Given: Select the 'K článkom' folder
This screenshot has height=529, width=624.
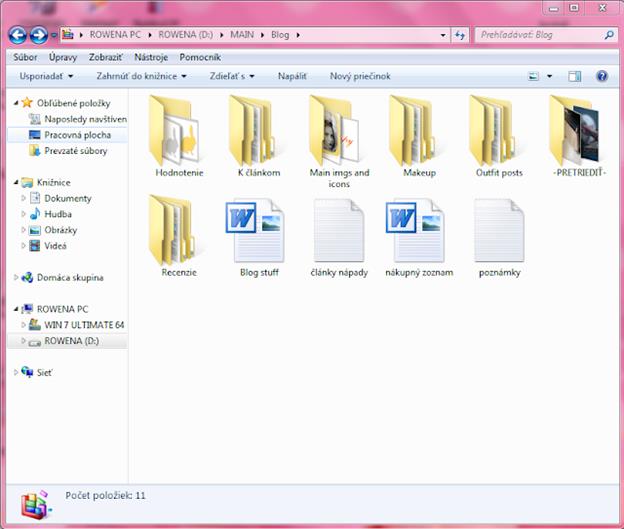Looking at the screenshot, I should coord(259,136).
